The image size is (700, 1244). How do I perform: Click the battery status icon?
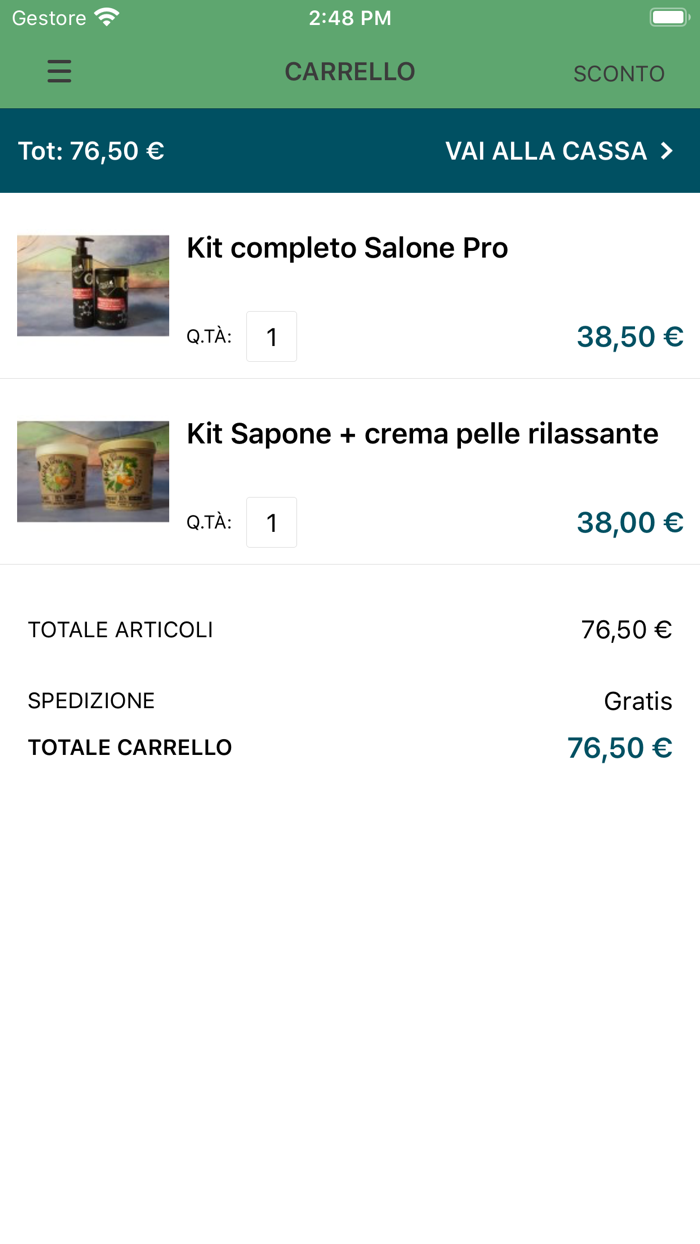coord(667,18)
